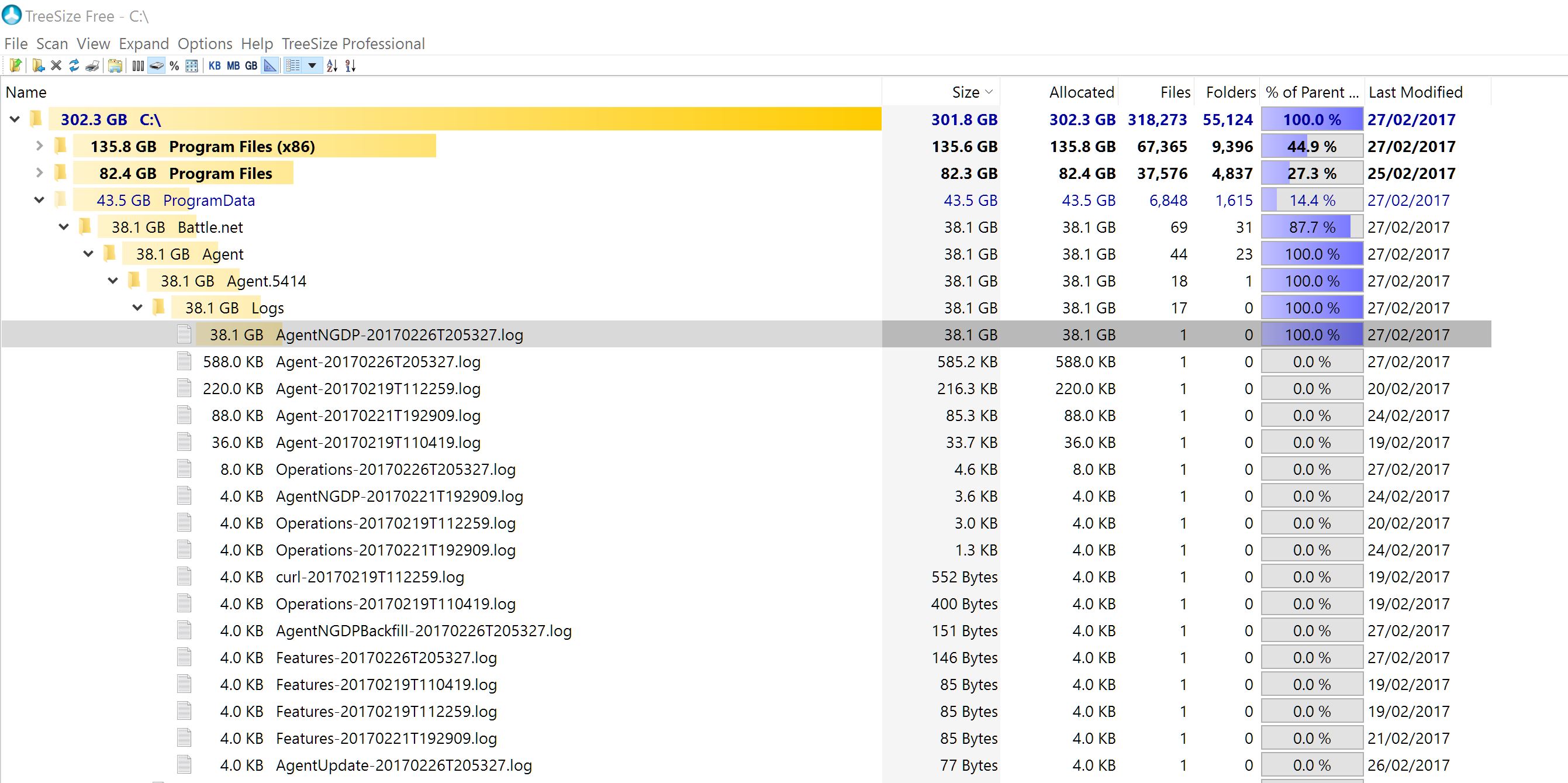Viewport: 1568px width, 783px height.
Task: Toggle the details list view icon
Action: coord(293,65)
